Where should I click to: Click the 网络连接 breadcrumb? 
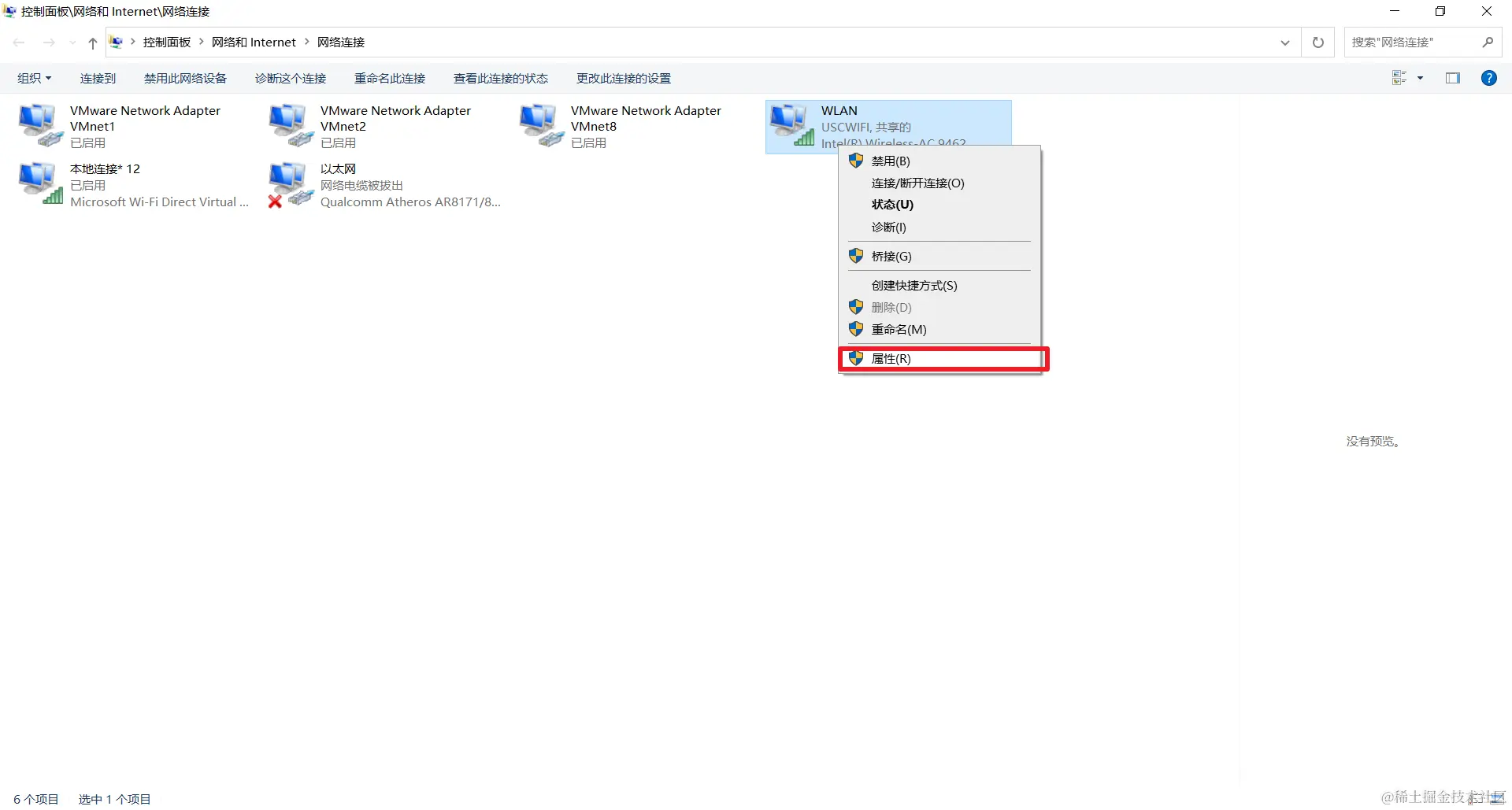pyautogui.click(x=341, y=43)
